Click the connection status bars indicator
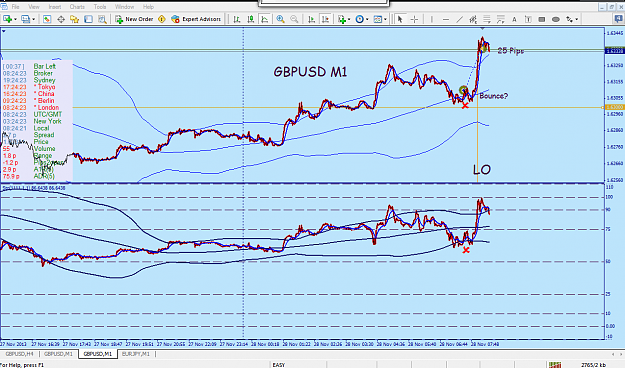Screen dimensions: 625x368 coord(555,364)
